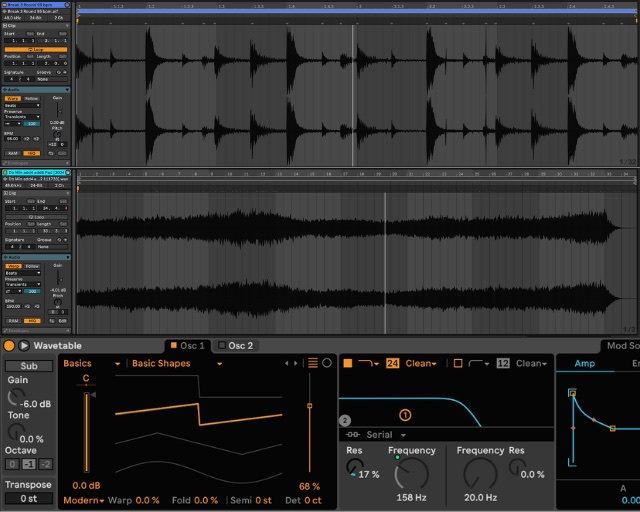Toggle Filter 1 slope 24 button
The image size is (640, 512).
click(x=393, y=363)
